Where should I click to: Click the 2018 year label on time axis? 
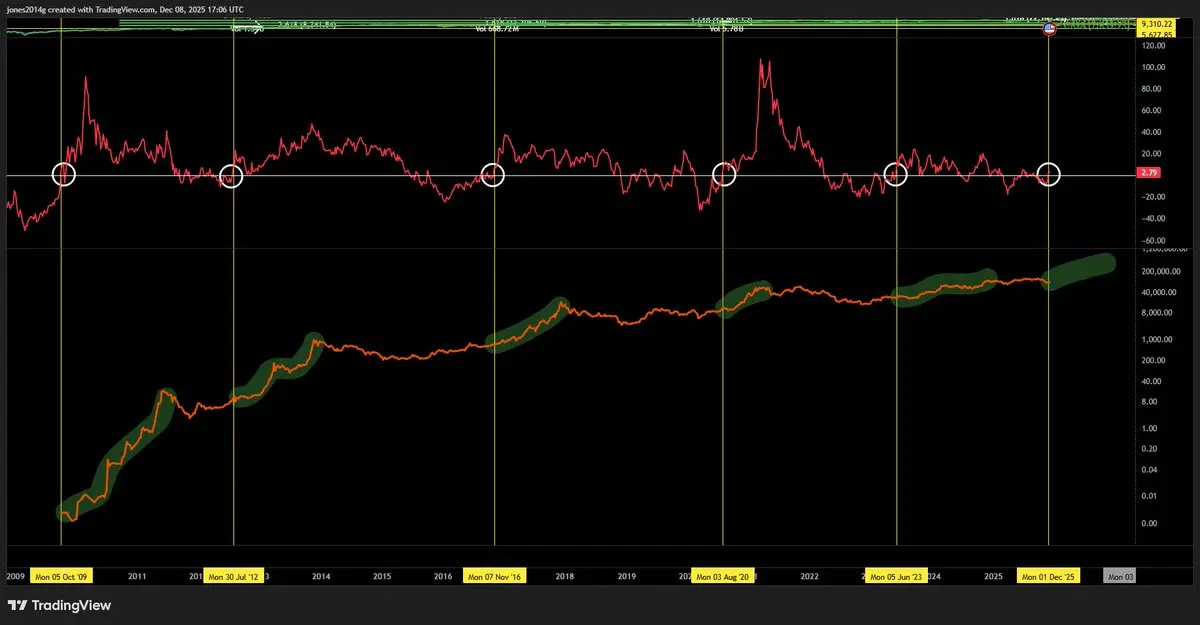point(565,577)
